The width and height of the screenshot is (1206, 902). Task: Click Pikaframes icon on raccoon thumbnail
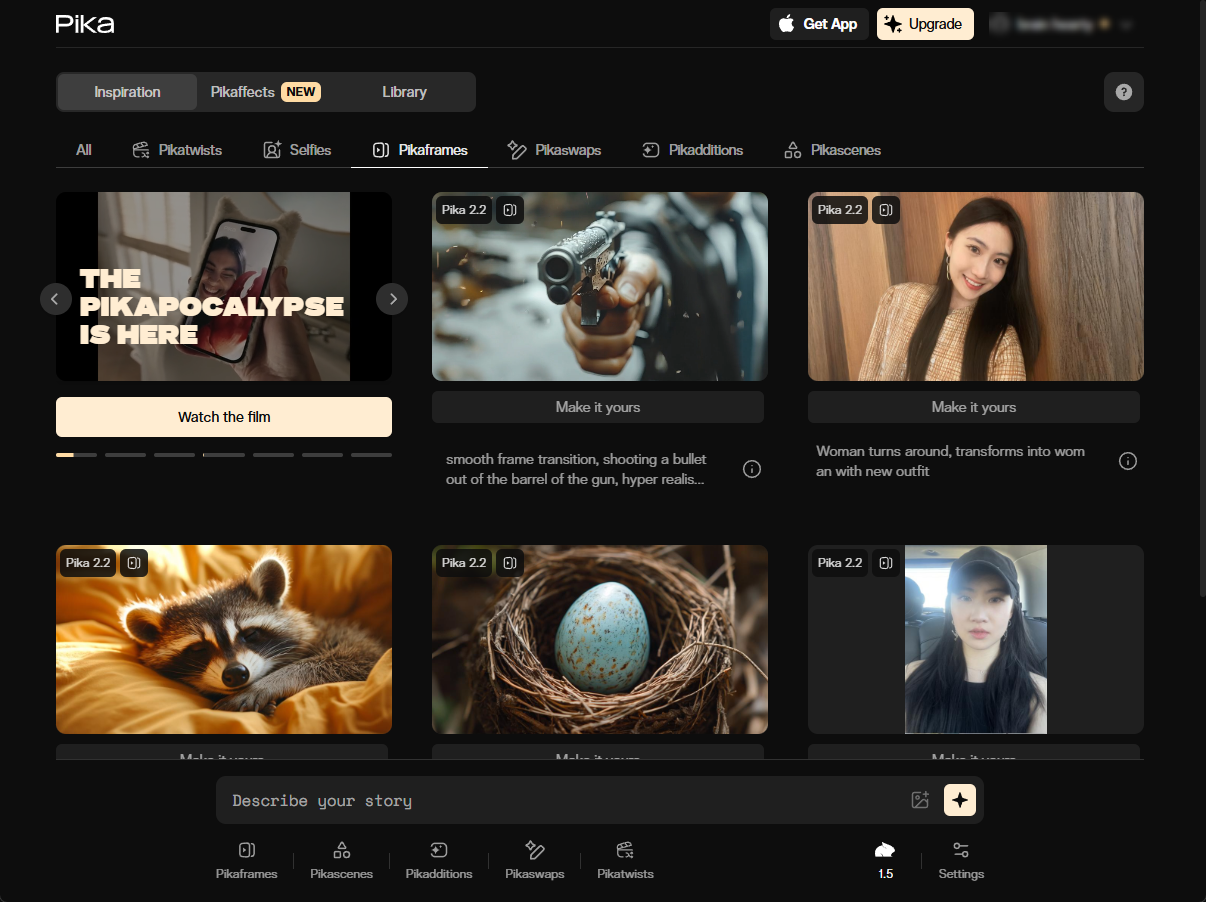click(x=134, y=563)
